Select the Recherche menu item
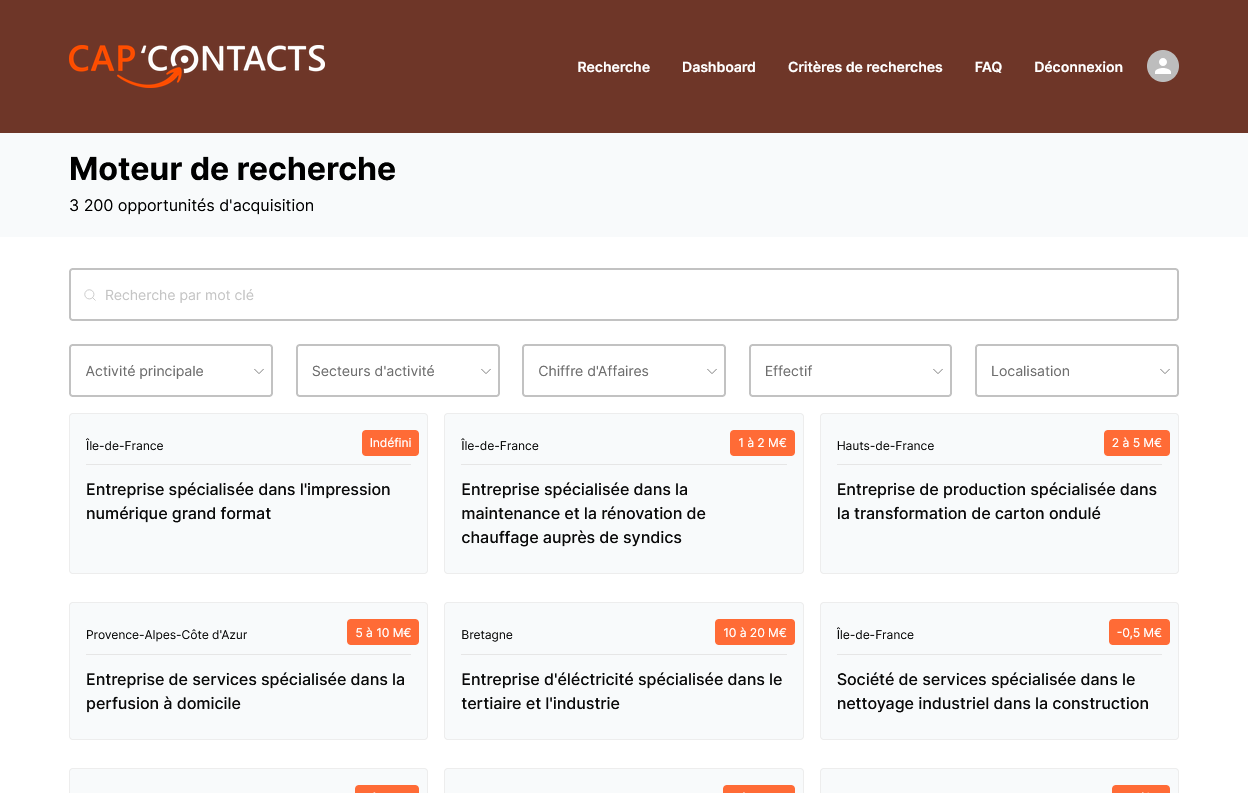The width and height of the screenshot is (1248, 793). [x=613, y=67]
